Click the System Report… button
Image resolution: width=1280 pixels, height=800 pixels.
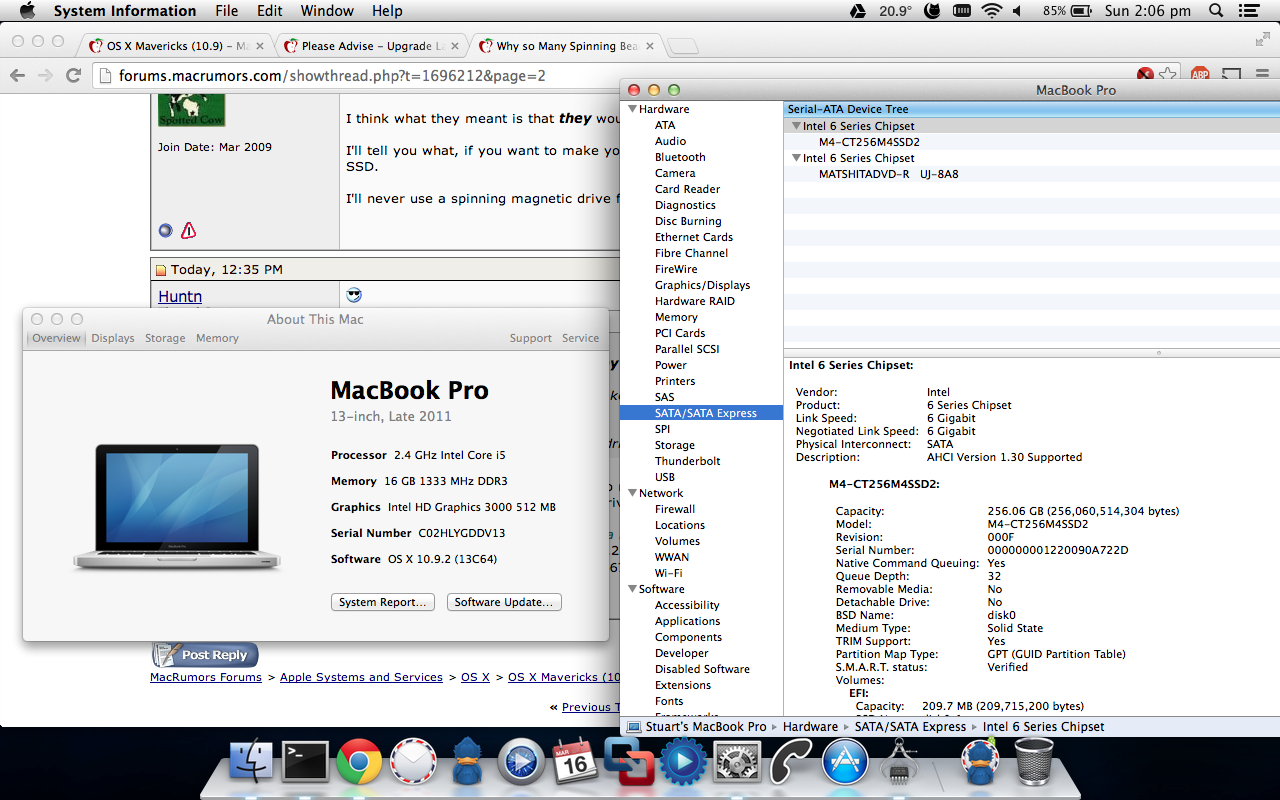383,602
